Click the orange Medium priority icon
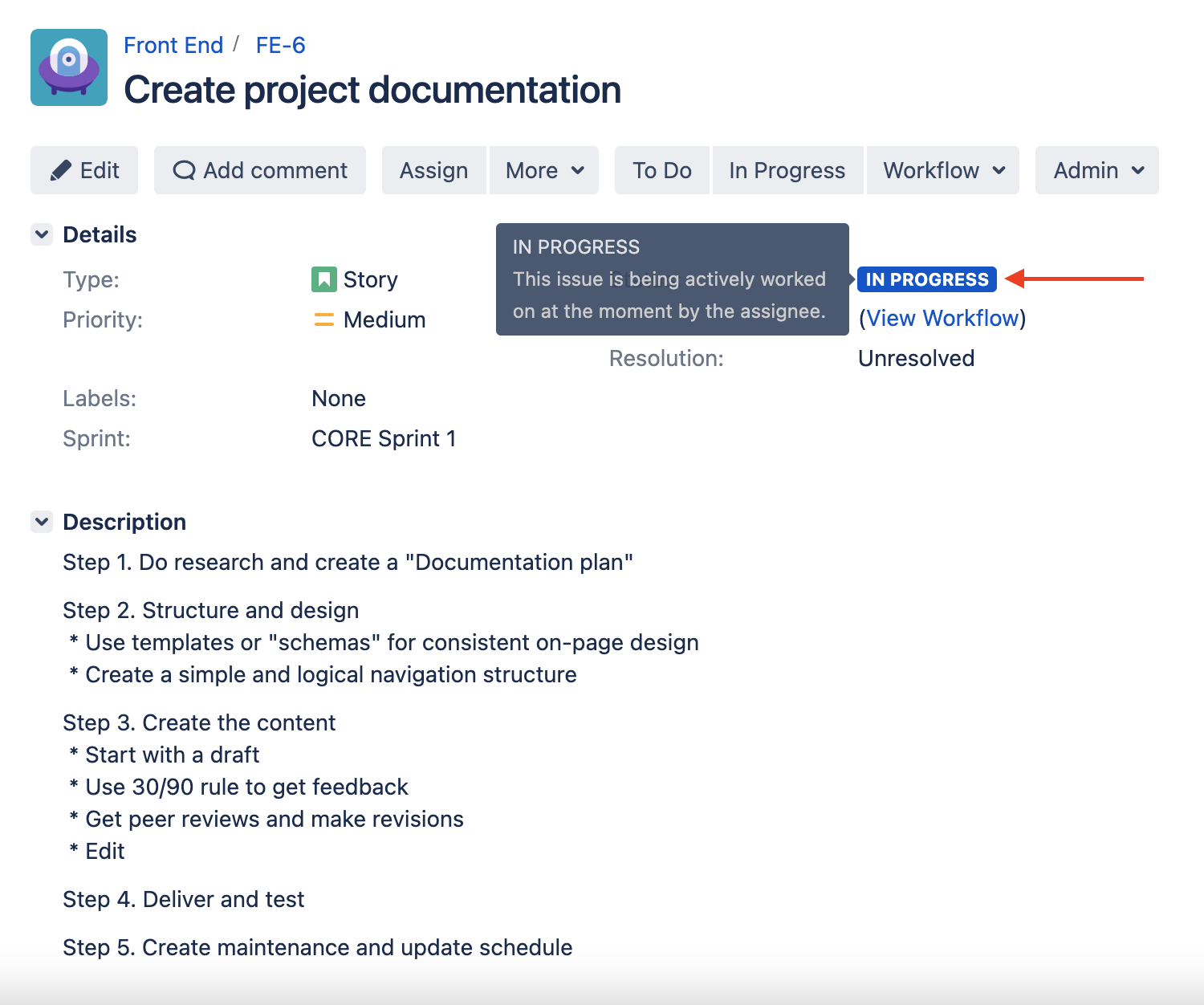Viewport: 1204px width, 1005px height. pyautogui.click(x=323, y=319)
